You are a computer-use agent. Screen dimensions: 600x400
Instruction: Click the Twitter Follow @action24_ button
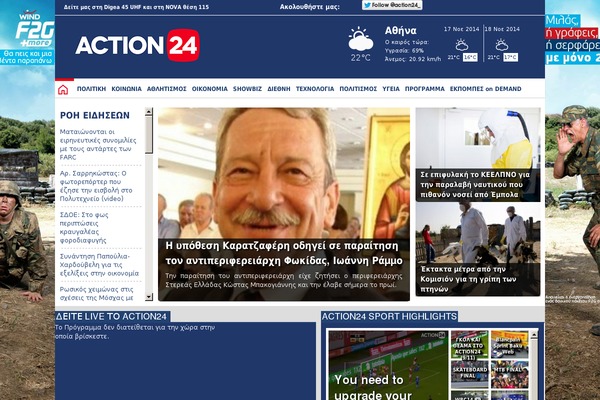[x=392, y=5]
